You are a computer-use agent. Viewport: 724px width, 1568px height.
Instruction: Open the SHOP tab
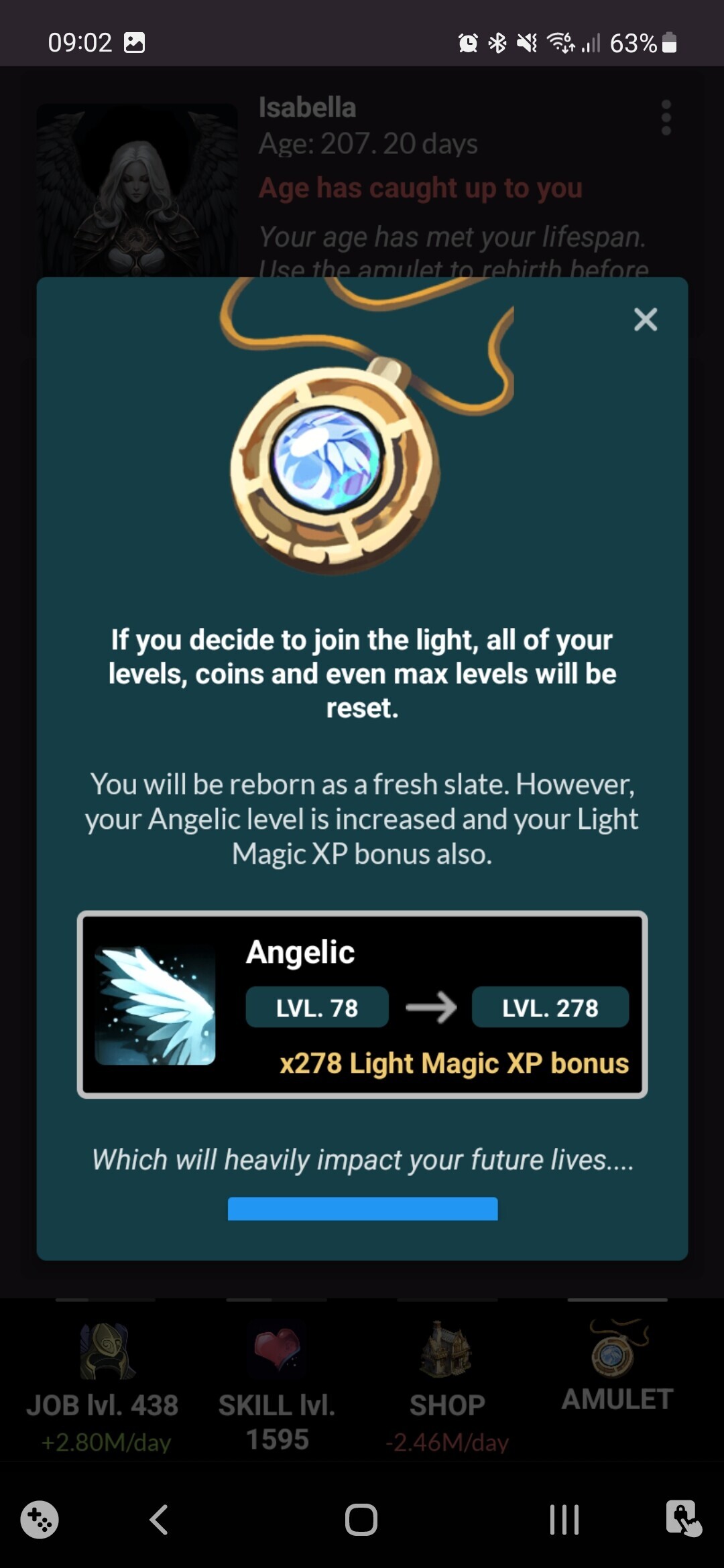[x=447, y=1388]
